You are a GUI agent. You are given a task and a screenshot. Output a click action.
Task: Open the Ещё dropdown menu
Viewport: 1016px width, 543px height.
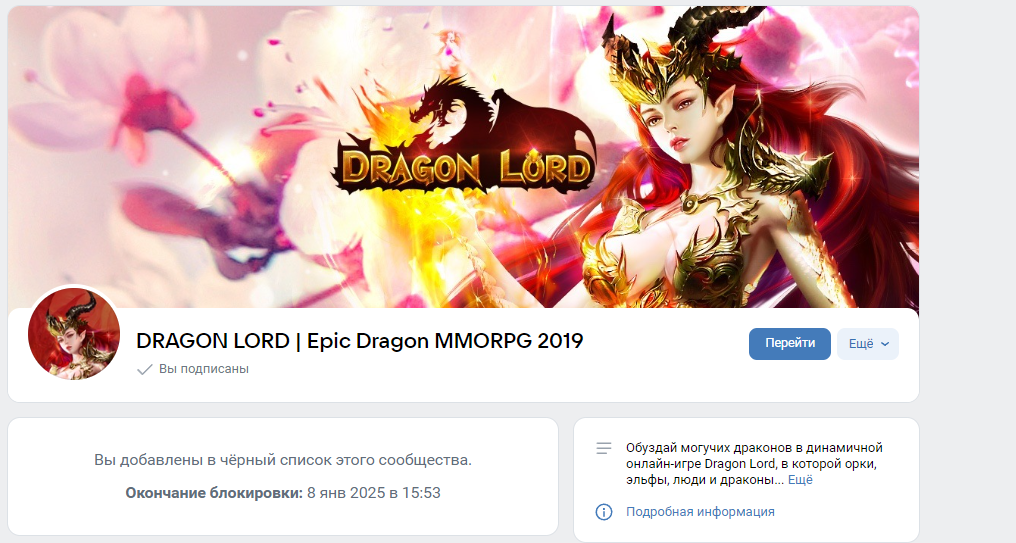tap(868, 343)
